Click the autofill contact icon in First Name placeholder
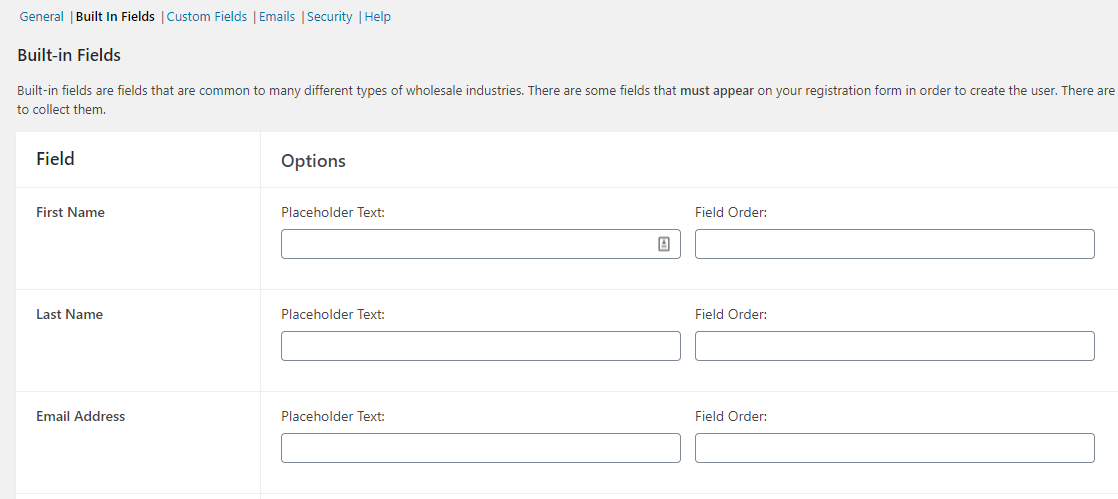Screen dimensions: 1118x499 (664, 244)
